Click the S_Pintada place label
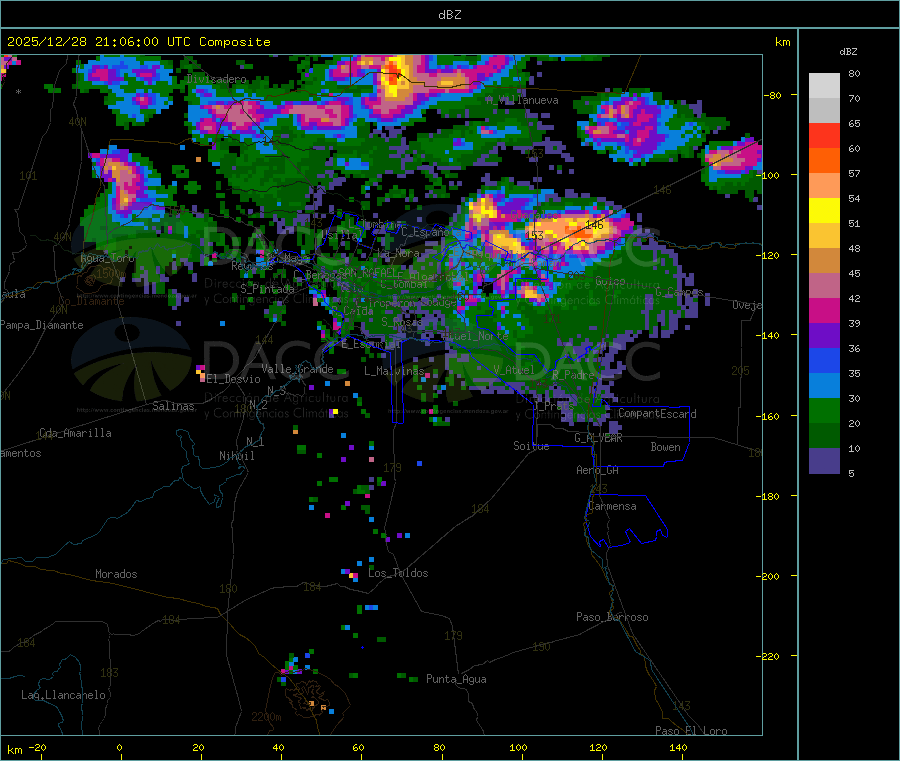 [267, 289]
